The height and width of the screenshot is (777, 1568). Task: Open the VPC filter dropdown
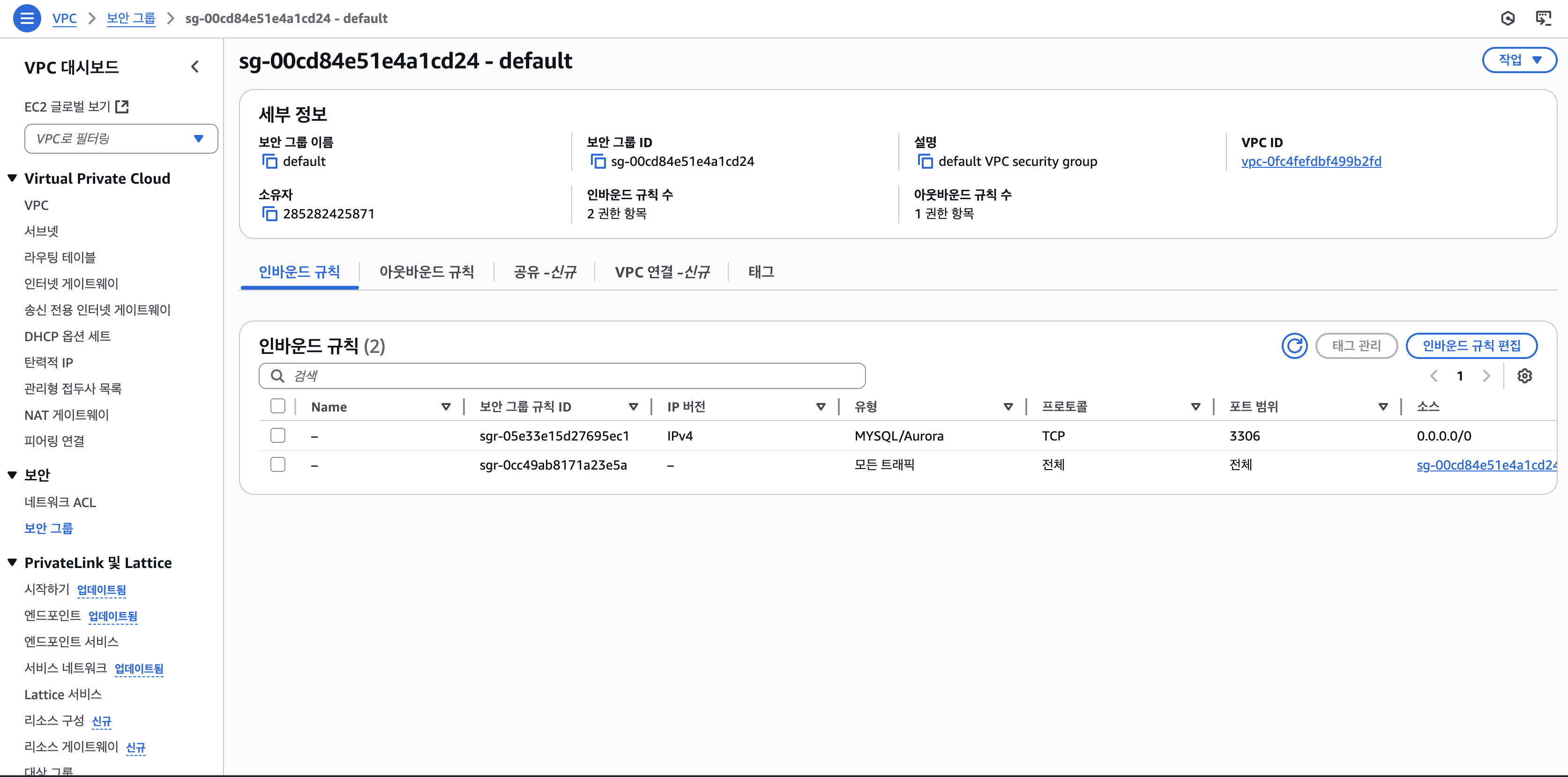121,139
